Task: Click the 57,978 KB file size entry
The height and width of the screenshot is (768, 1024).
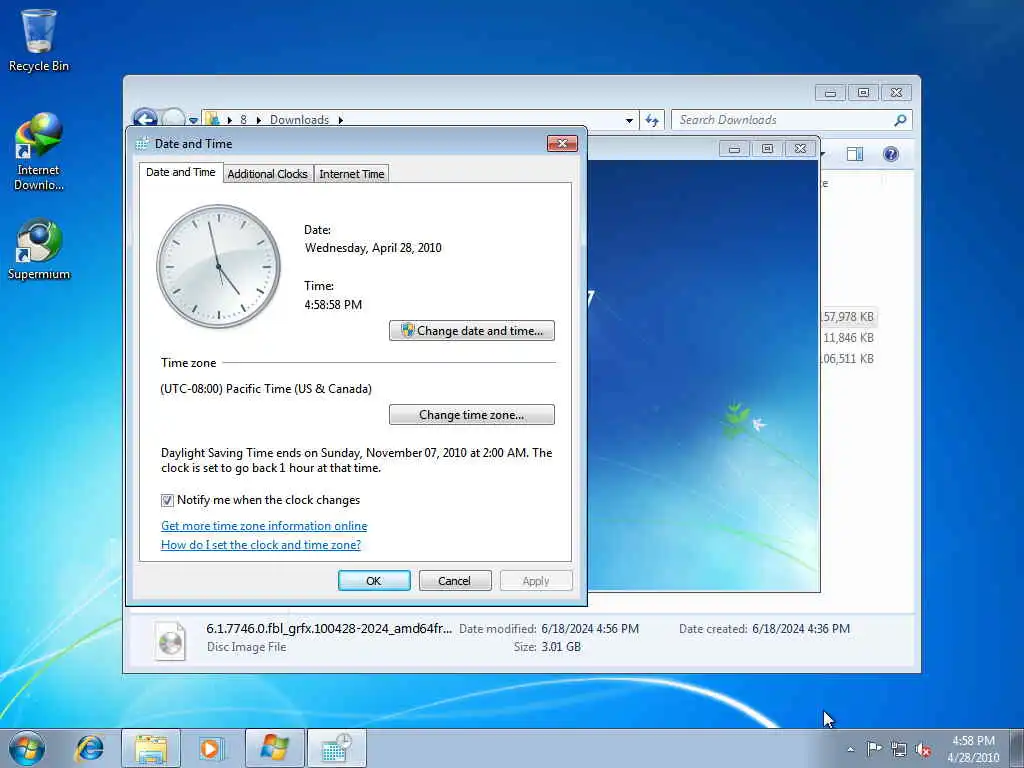Action: click(848, 317)
